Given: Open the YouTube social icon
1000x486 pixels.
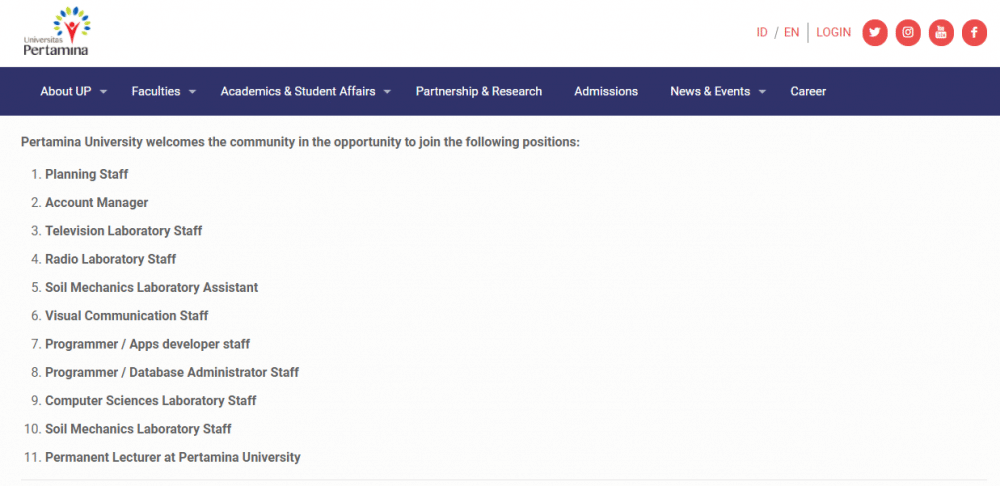Looking at the screenshot, I should (x=941, y=33).
